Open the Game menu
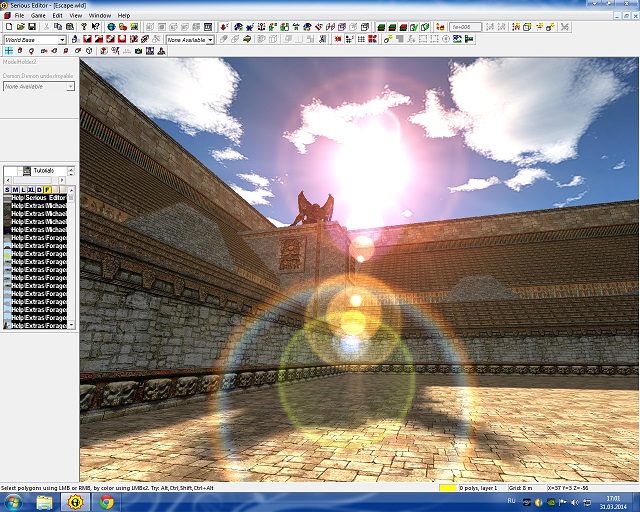640x512 pixels. (38, 16)
